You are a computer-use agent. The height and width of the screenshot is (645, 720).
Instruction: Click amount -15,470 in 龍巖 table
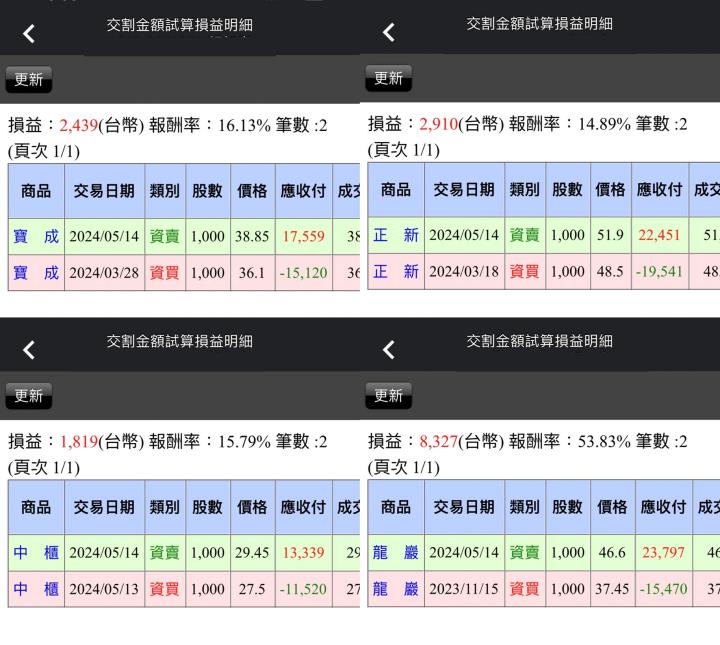(x=664, y=589)
